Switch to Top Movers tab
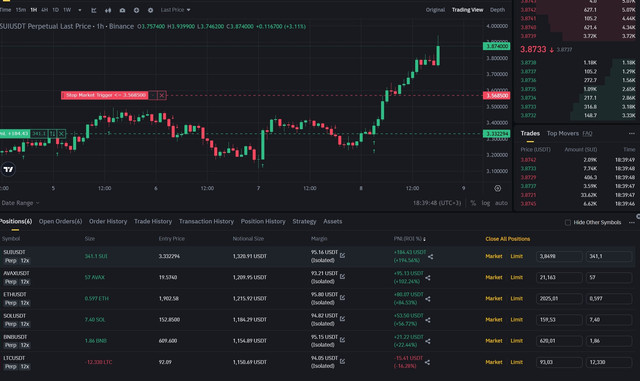 (x=562, y=134)
